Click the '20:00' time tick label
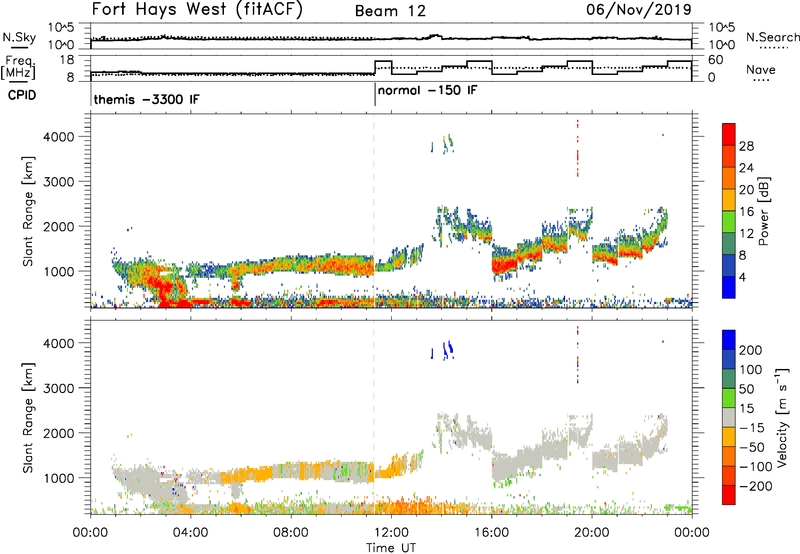 (591, 533)
